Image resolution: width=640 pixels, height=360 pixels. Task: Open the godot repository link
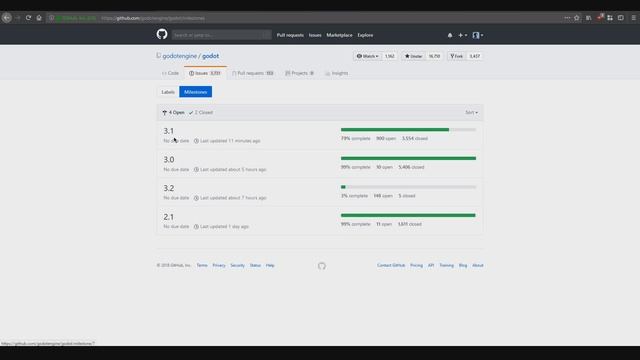(211, 56)
